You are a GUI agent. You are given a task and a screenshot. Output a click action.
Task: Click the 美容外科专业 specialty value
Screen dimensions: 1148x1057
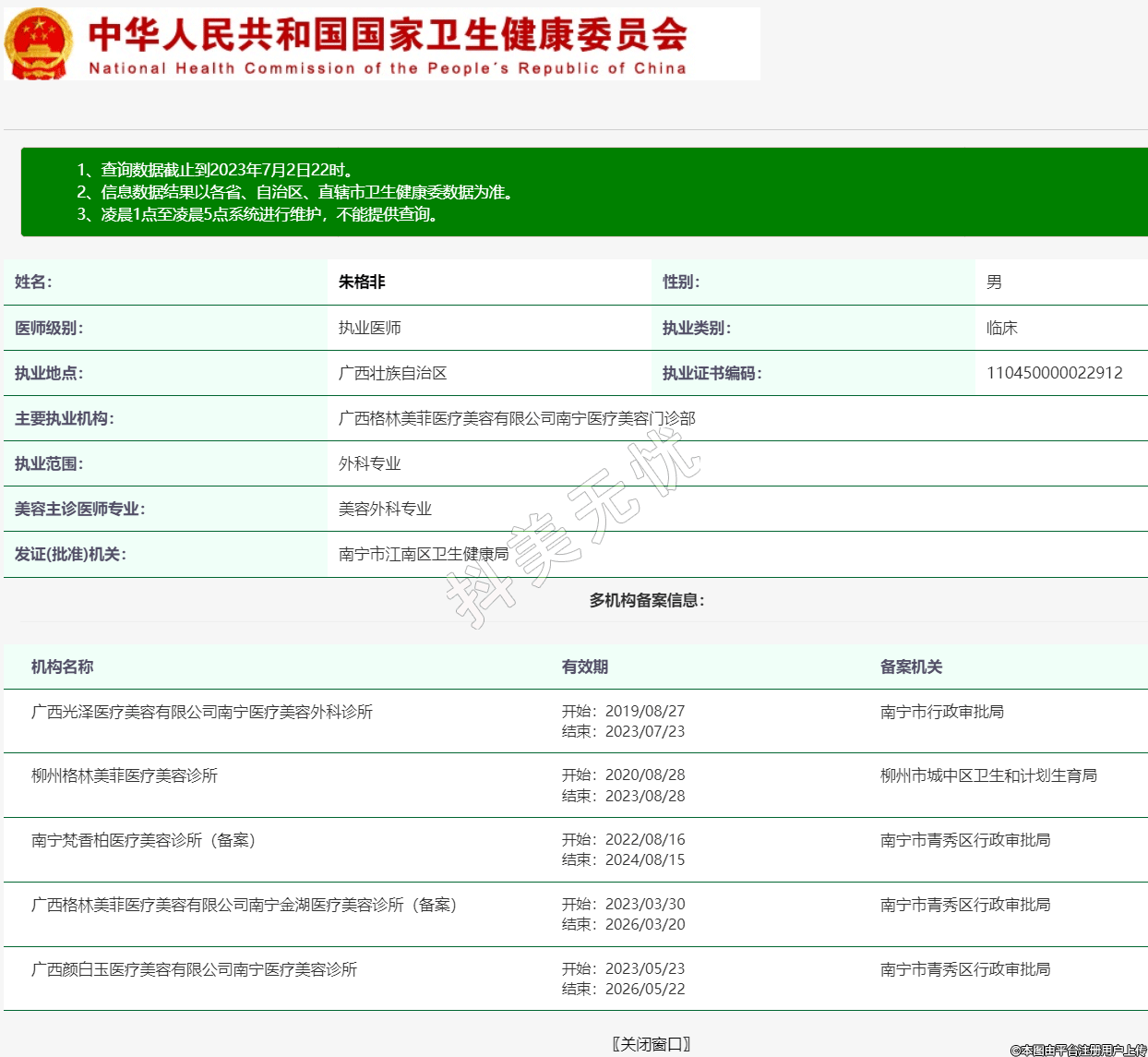click(x=385, y=509)
